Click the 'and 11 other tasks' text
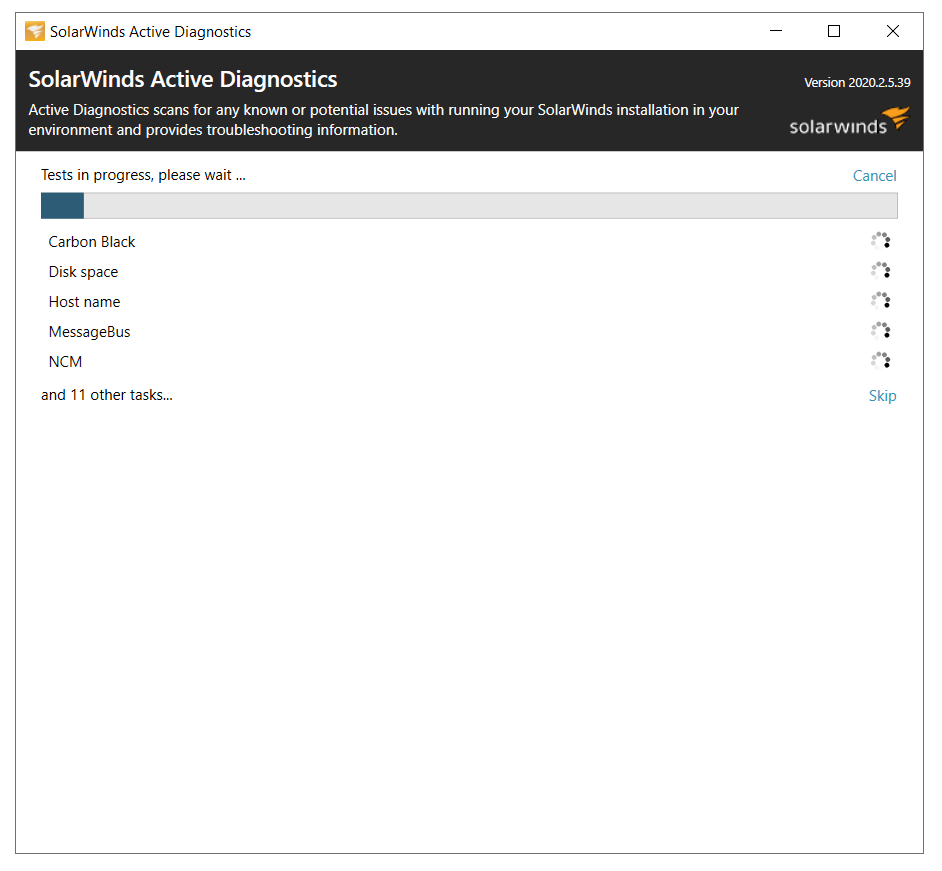The image size is (942, 871). 107,395
